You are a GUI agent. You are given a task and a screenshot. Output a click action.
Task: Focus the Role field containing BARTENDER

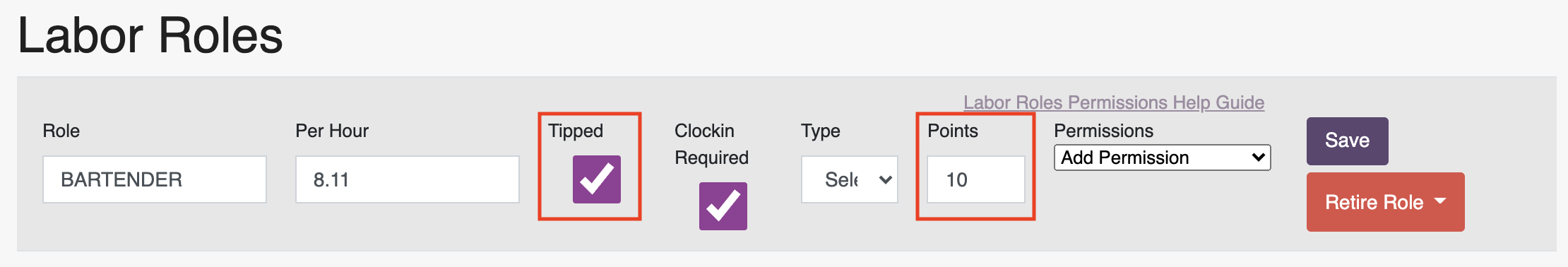coord(155,179)
